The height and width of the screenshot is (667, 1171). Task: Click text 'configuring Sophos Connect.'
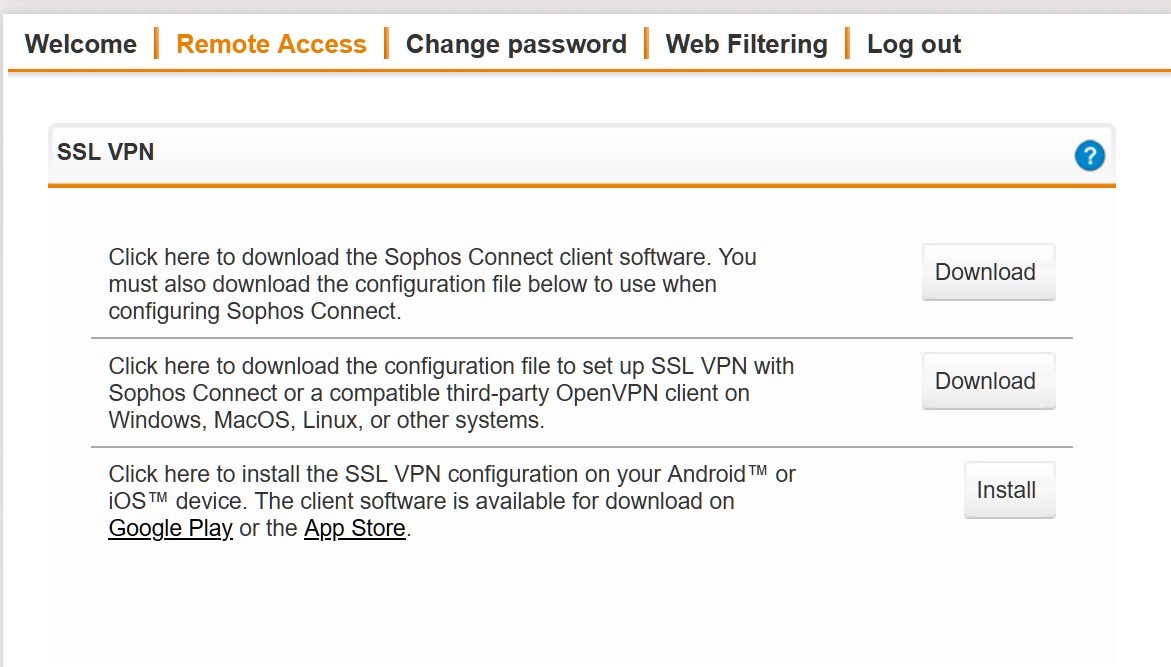255,311
